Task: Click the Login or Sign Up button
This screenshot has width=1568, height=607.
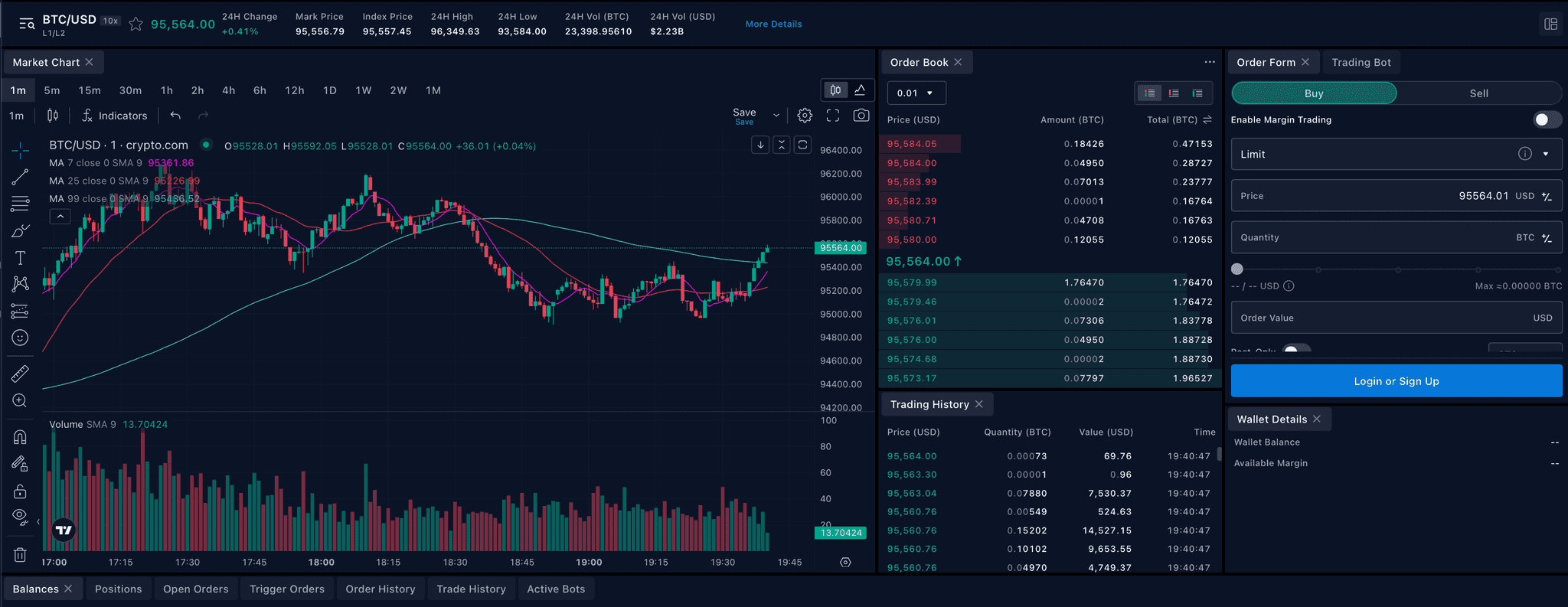Action: coord(1396,381)
